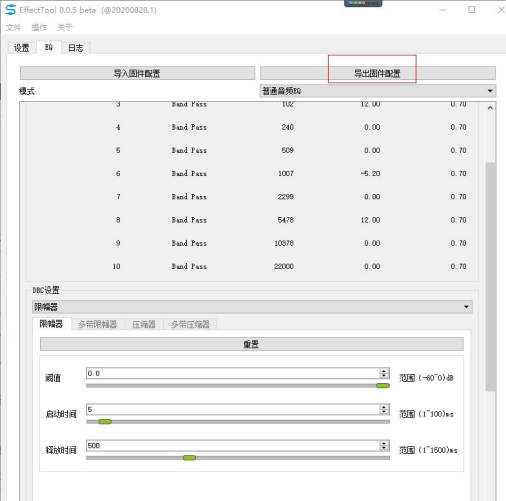Click the 重置 reset button
This screenshot has height=501, width=506.
point(252,344)
